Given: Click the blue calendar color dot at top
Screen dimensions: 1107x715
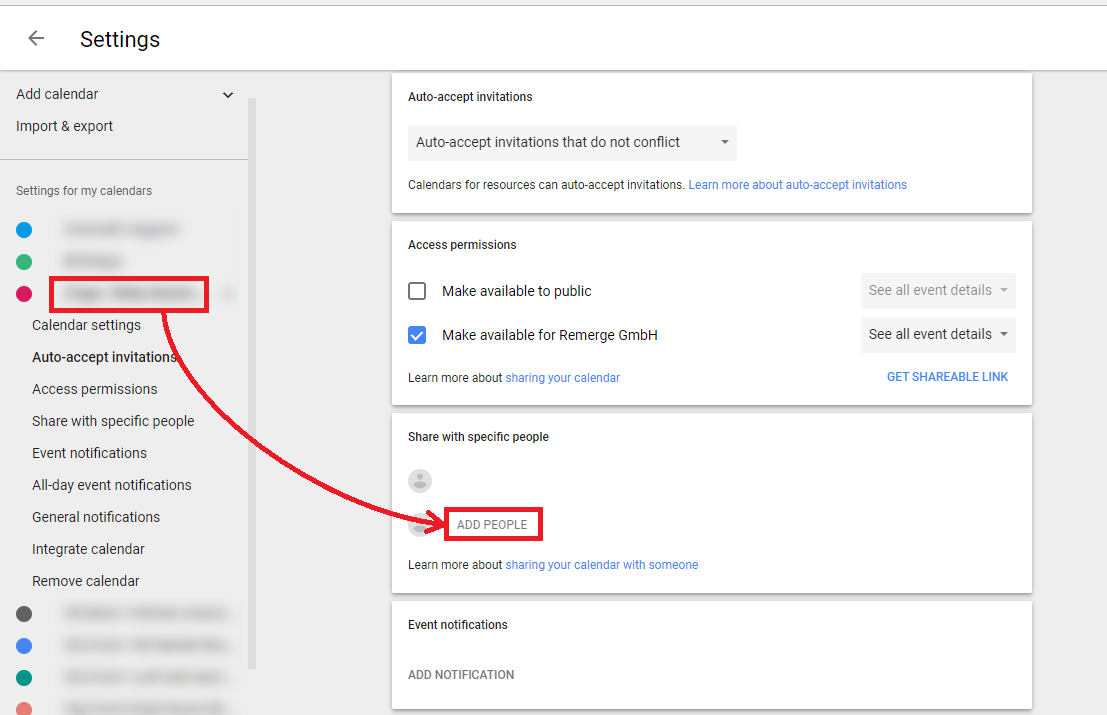Looking at the screenshot, I should pos(24,230).
